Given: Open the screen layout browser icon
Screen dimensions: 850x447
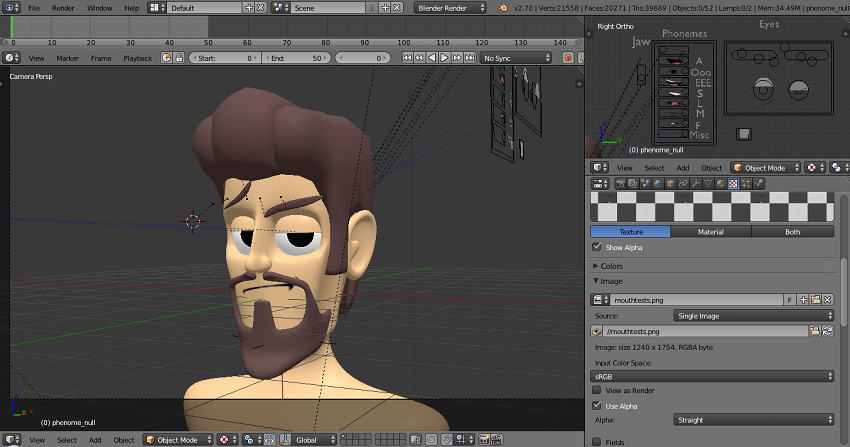Looking at the screenshot, I should 157,8.
